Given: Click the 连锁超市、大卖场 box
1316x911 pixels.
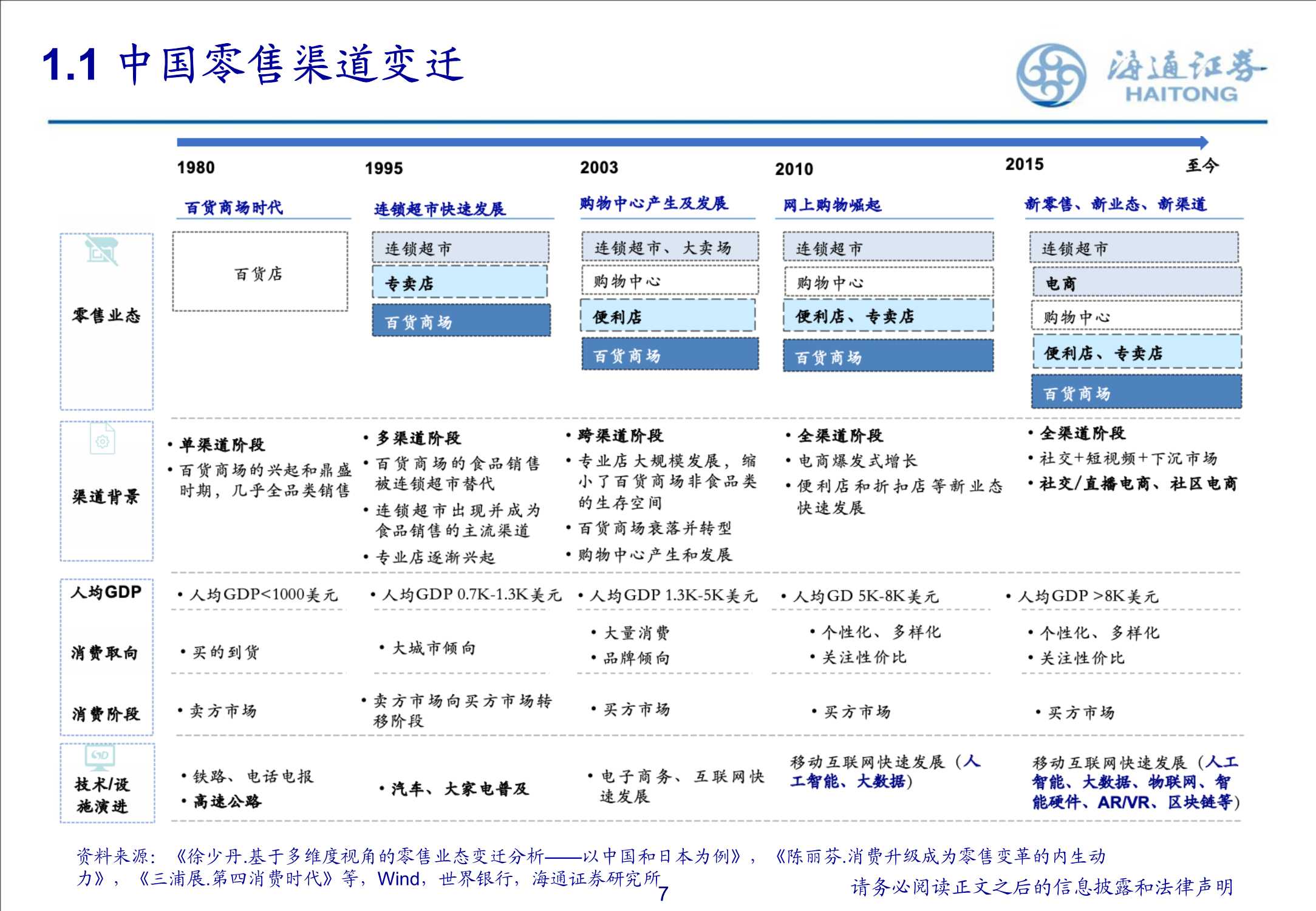Looking at the screenshot, I should 670,247.
